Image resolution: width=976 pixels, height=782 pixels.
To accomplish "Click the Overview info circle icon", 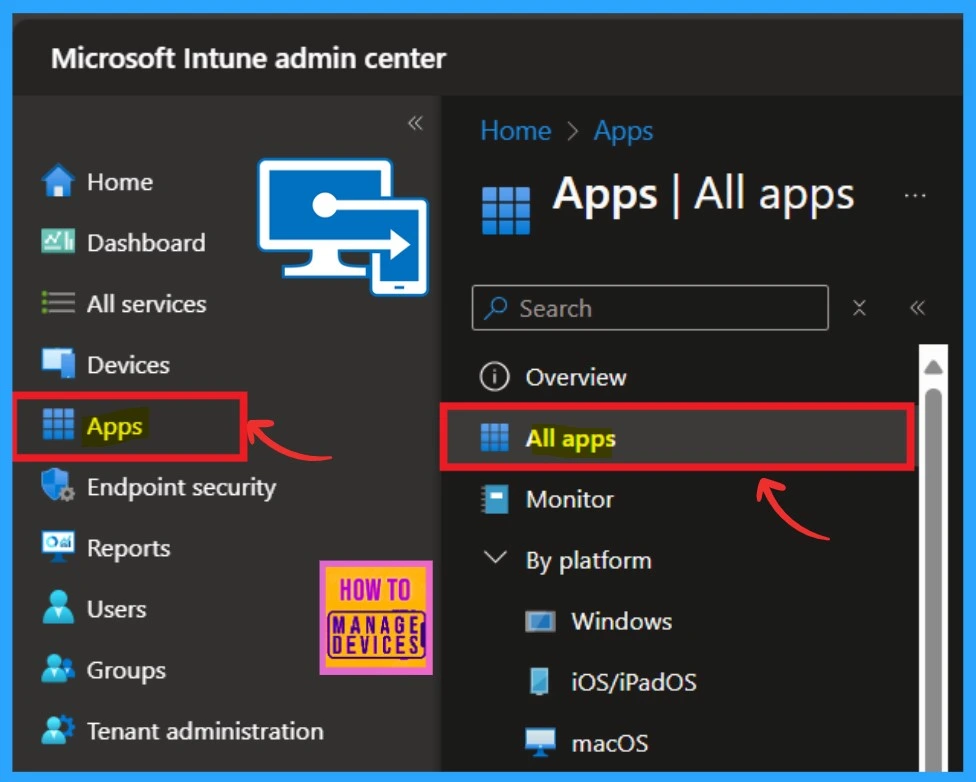I will click(494, 376).
